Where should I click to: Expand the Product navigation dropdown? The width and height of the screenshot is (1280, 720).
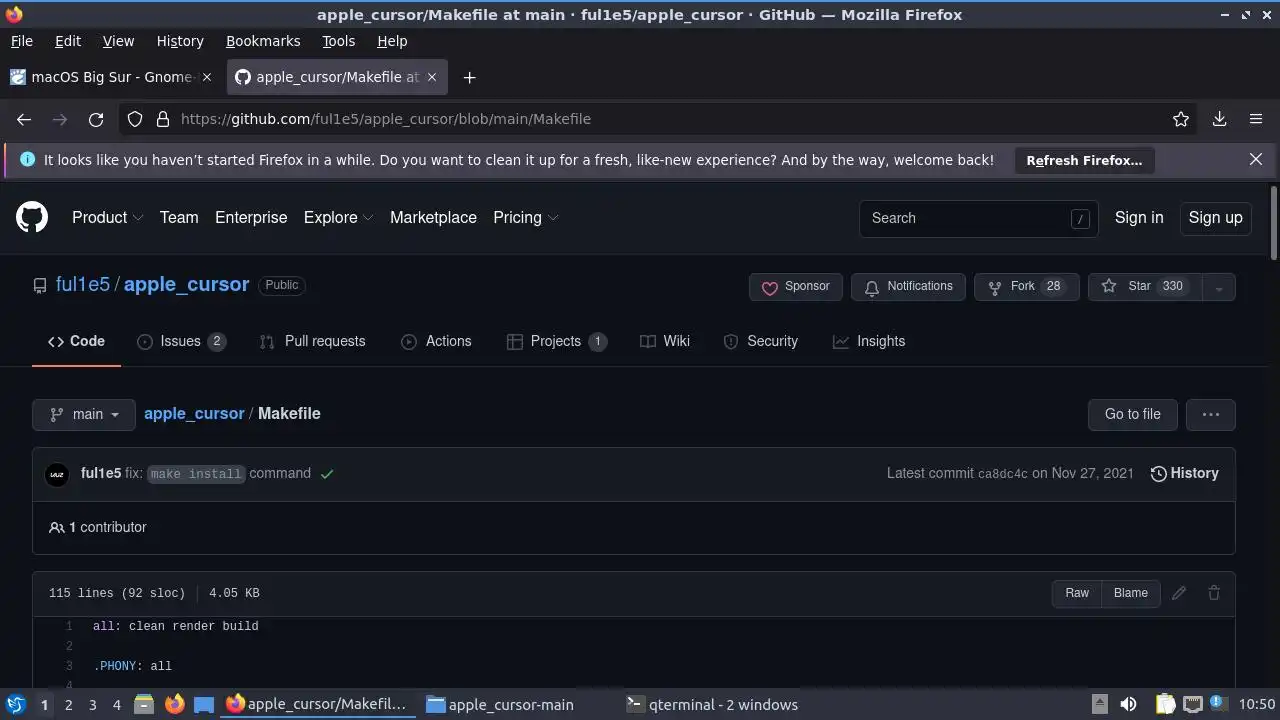point(107,217)
